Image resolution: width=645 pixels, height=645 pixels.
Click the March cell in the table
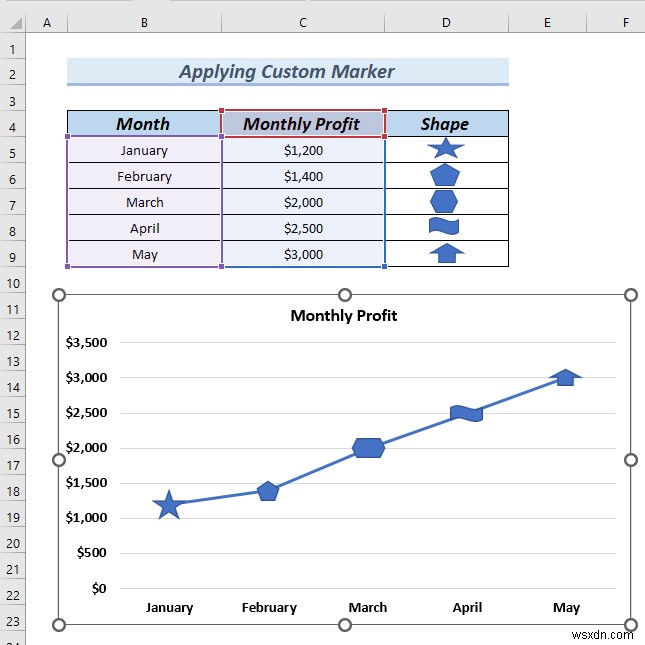(144, 202)
